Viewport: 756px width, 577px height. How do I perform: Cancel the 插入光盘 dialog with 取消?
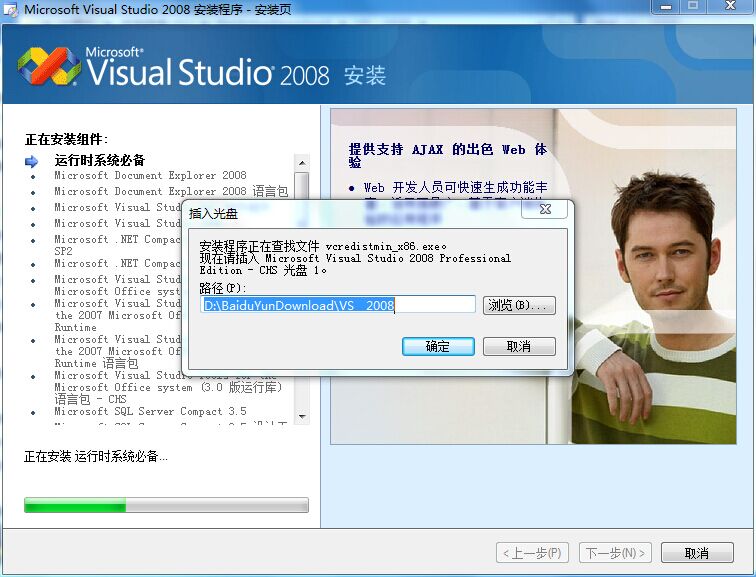(x=519, y=346)
